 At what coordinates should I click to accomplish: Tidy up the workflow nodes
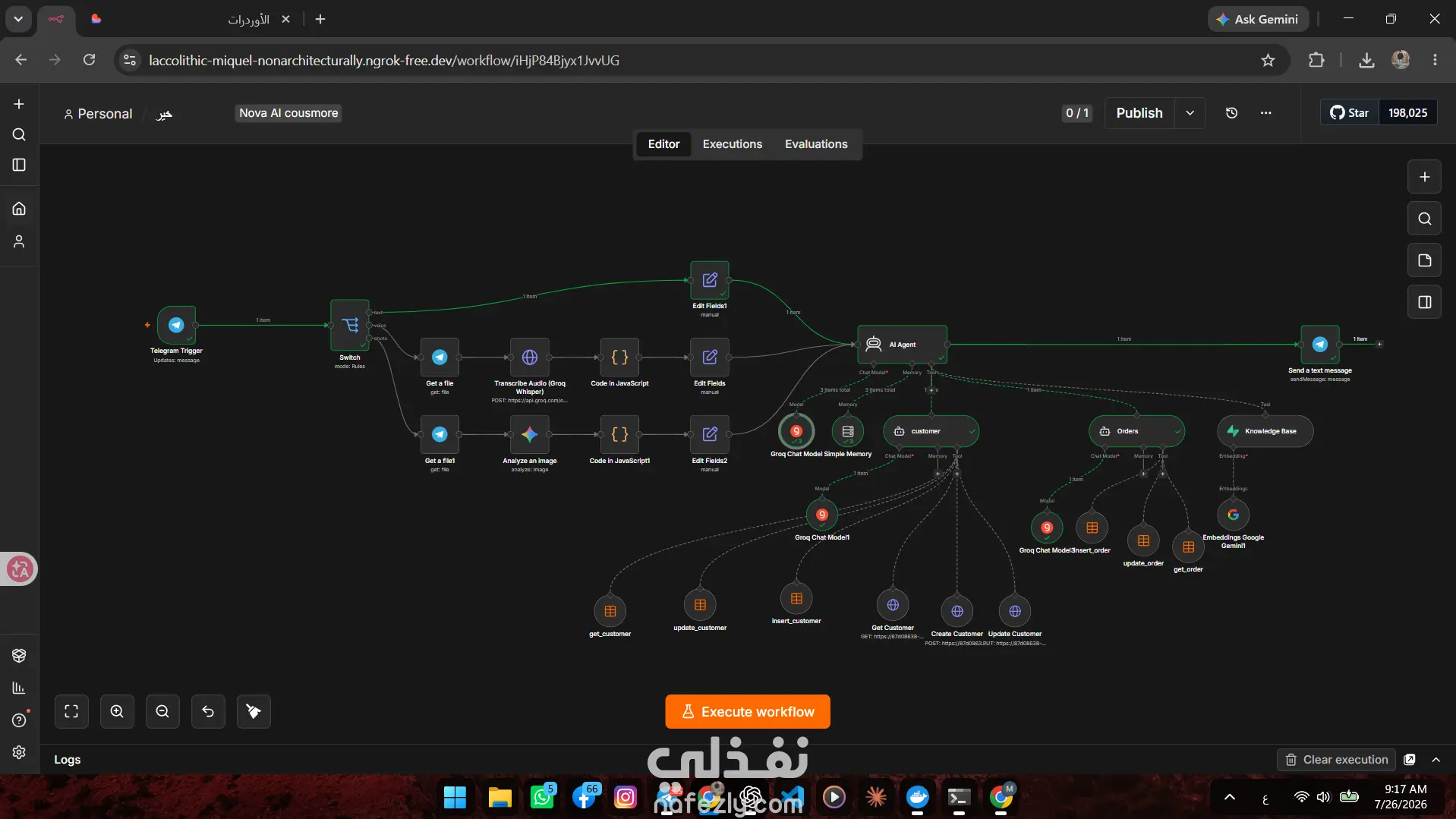point(254,711)
